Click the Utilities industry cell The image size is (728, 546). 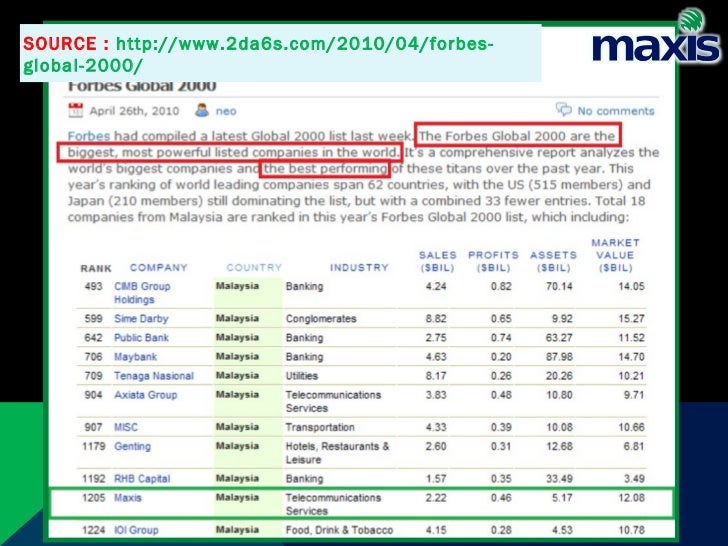click(302, 376)
